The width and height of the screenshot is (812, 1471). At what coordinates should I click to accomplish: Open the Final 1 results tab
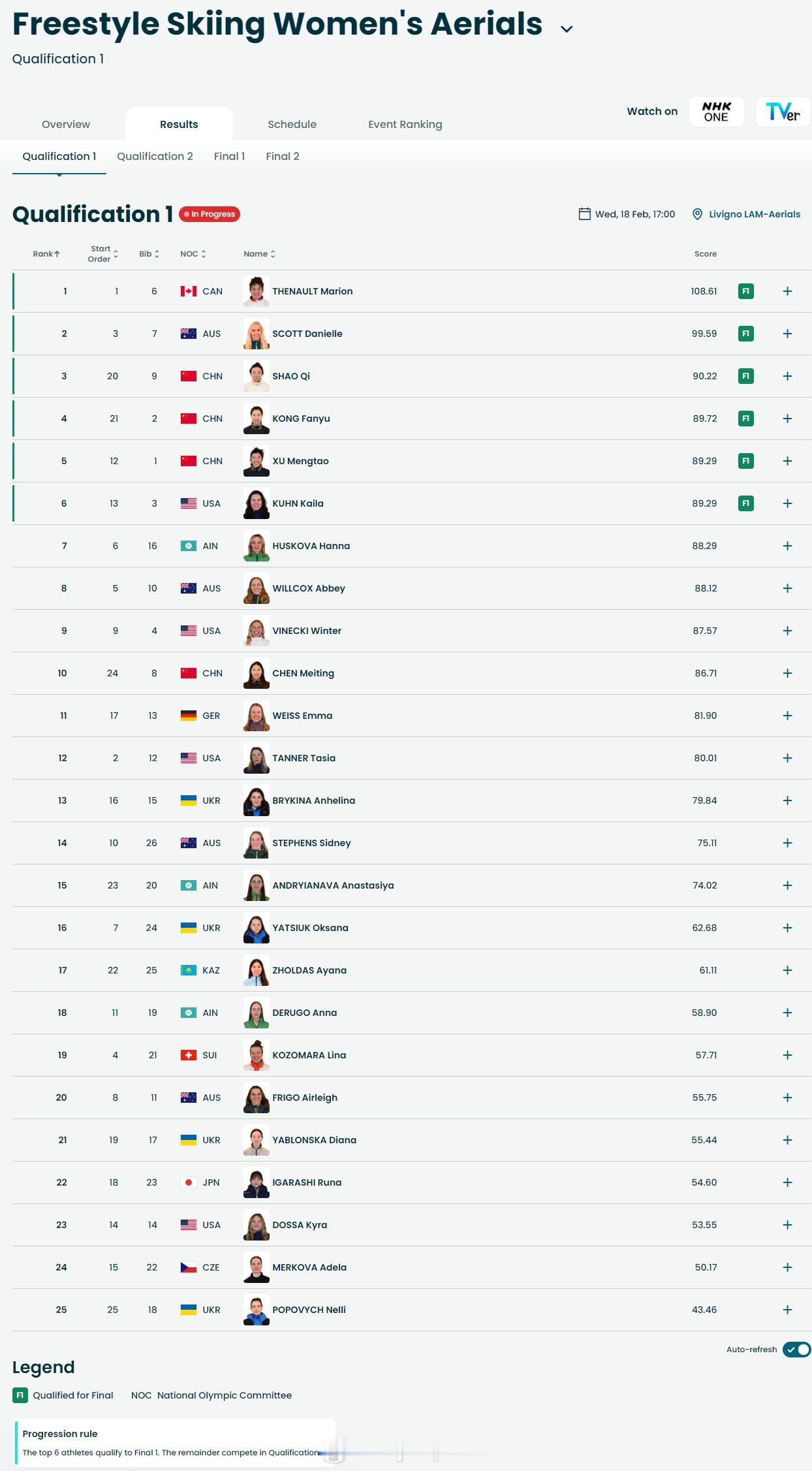coord(229,156)
